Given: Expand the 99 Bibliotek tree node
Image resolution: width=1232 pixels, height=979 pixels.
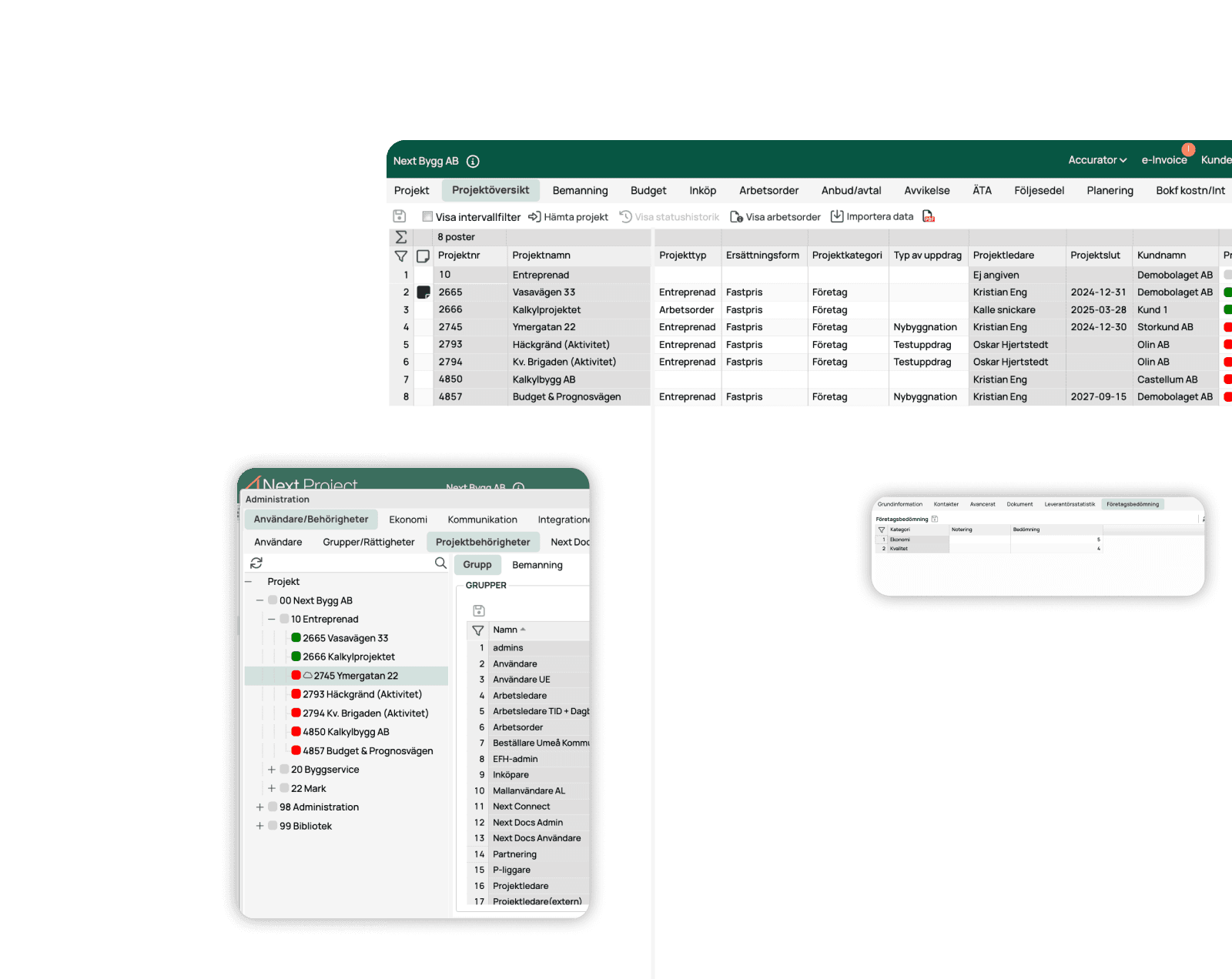Looking at the screenshot, I should [260, 826].
